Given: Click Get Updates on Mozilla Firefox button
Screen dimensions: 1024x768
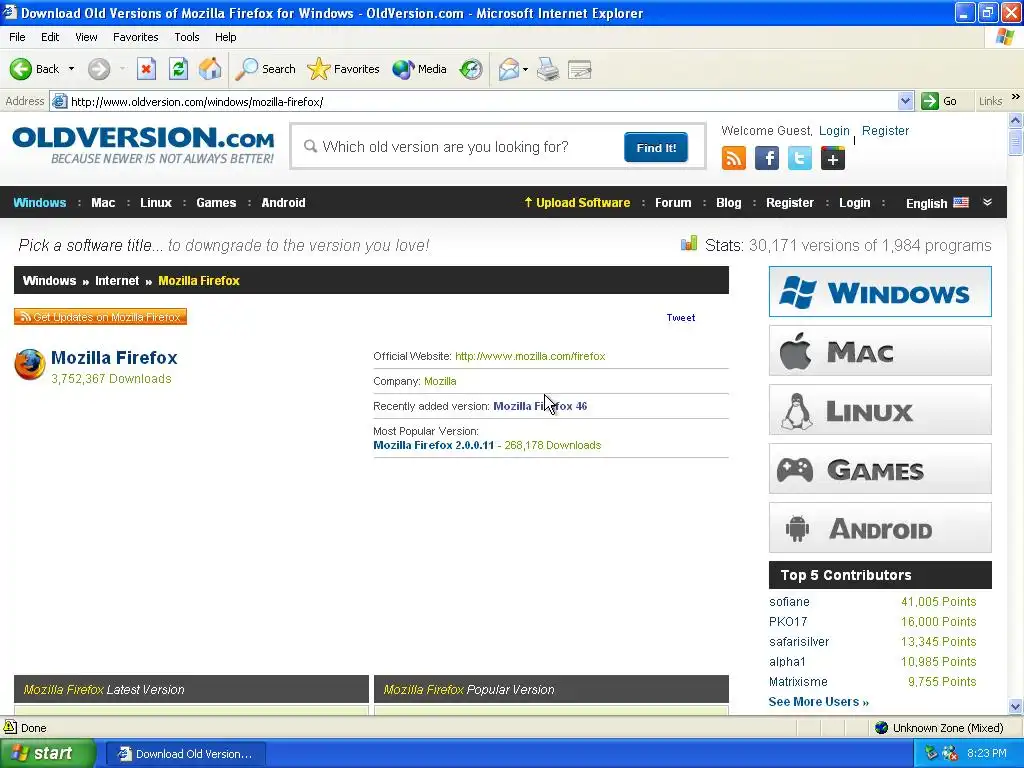Looking at the screenshot, I should (x=101, y=317).
